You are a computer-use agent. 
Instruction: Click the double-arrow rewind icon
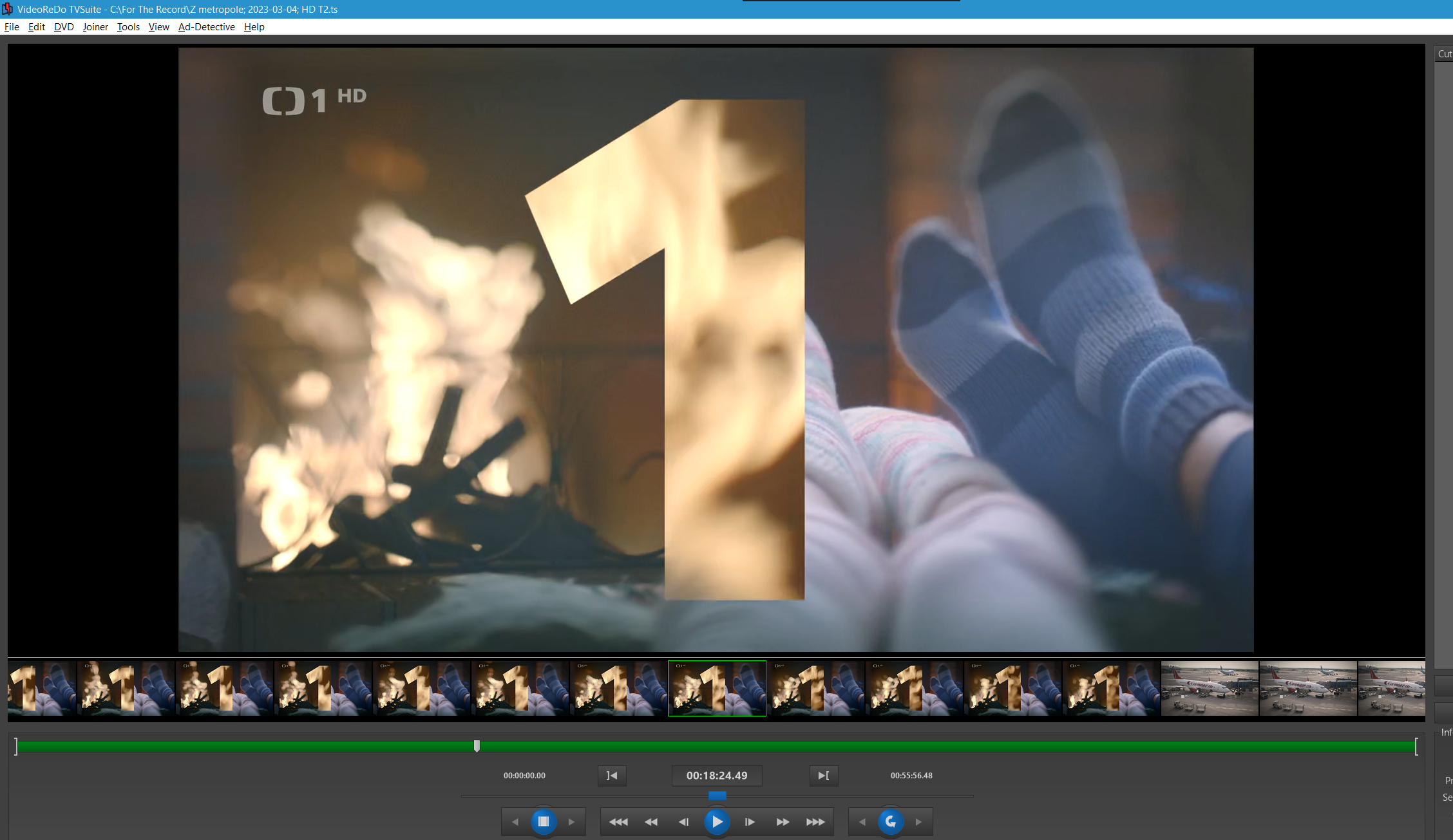[x=651, y=822]
